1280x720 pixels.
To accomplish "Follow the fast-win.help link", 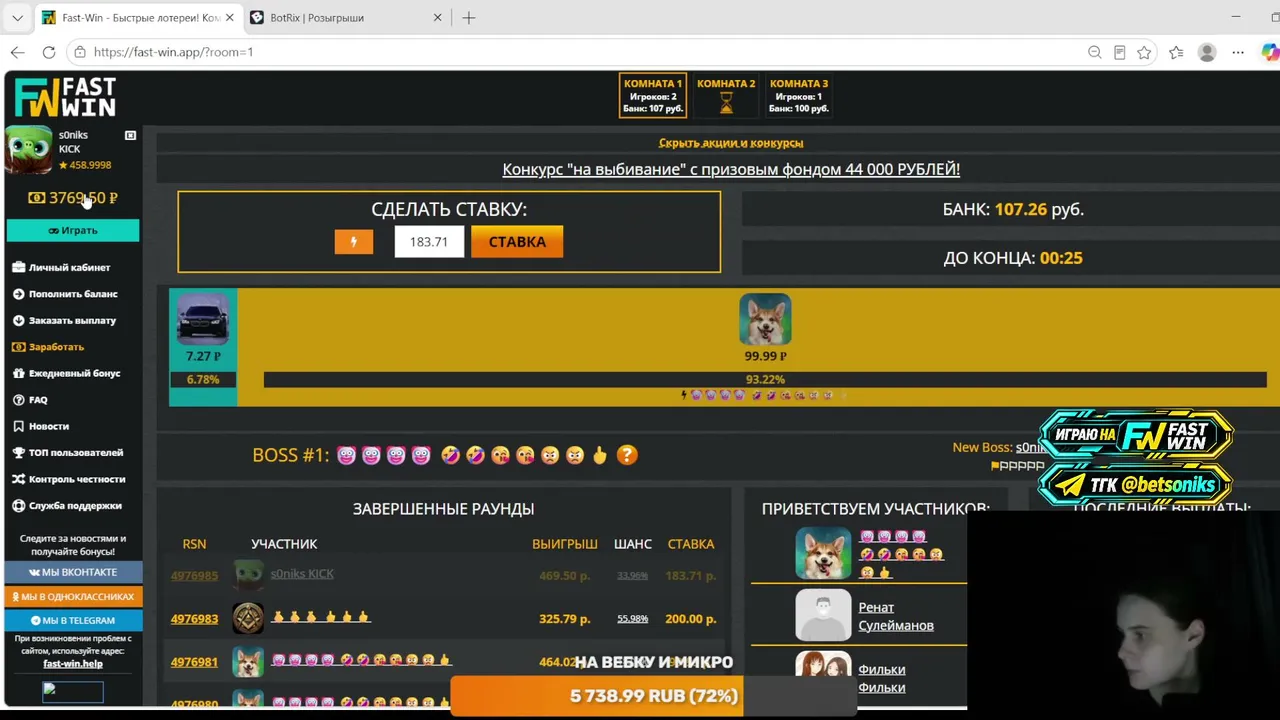I will pyautogui.click(x=73, y=664).
